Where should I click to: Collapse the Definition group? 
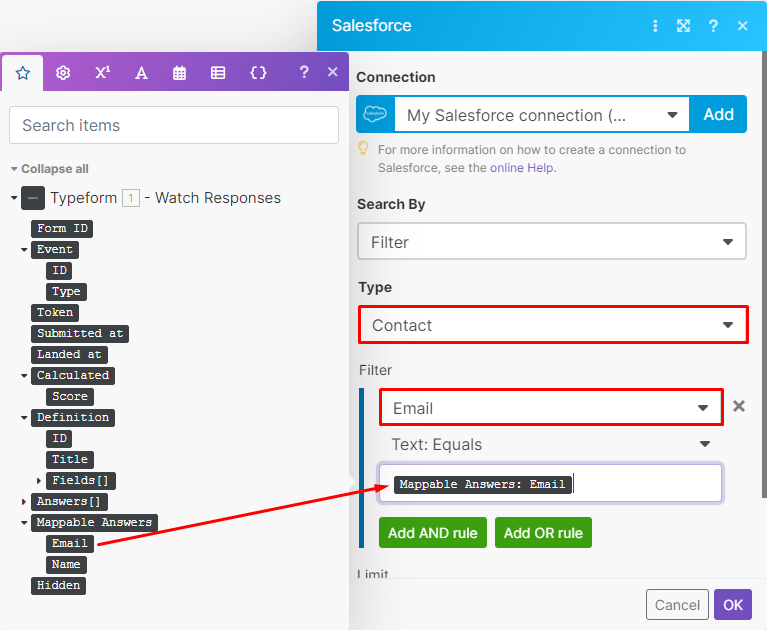coord(24,418)
